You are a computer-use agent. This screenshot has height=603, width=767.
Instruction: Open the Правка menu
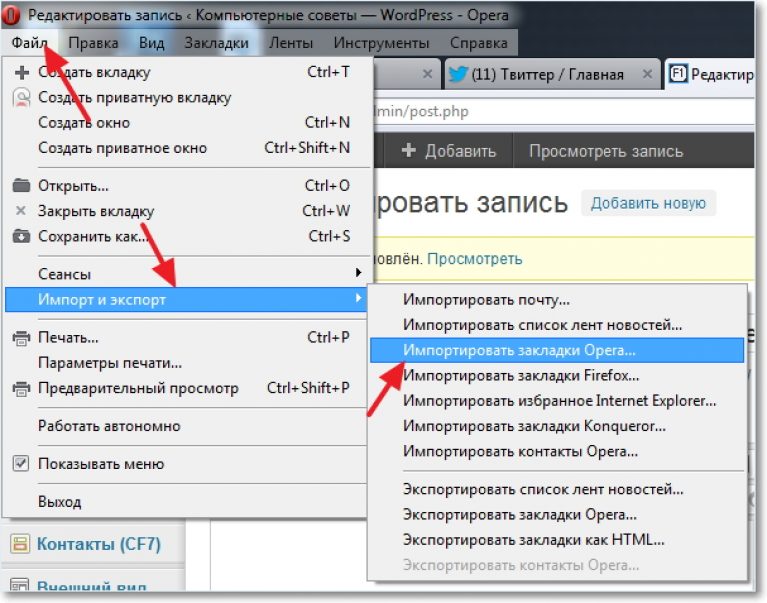click(x=93, y=43)
